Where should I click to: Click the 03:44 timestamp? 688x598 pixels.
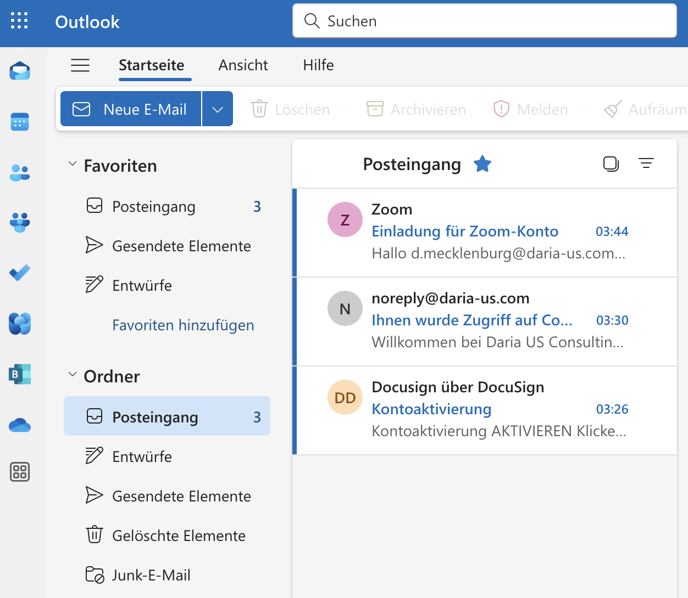pos(612,231)
